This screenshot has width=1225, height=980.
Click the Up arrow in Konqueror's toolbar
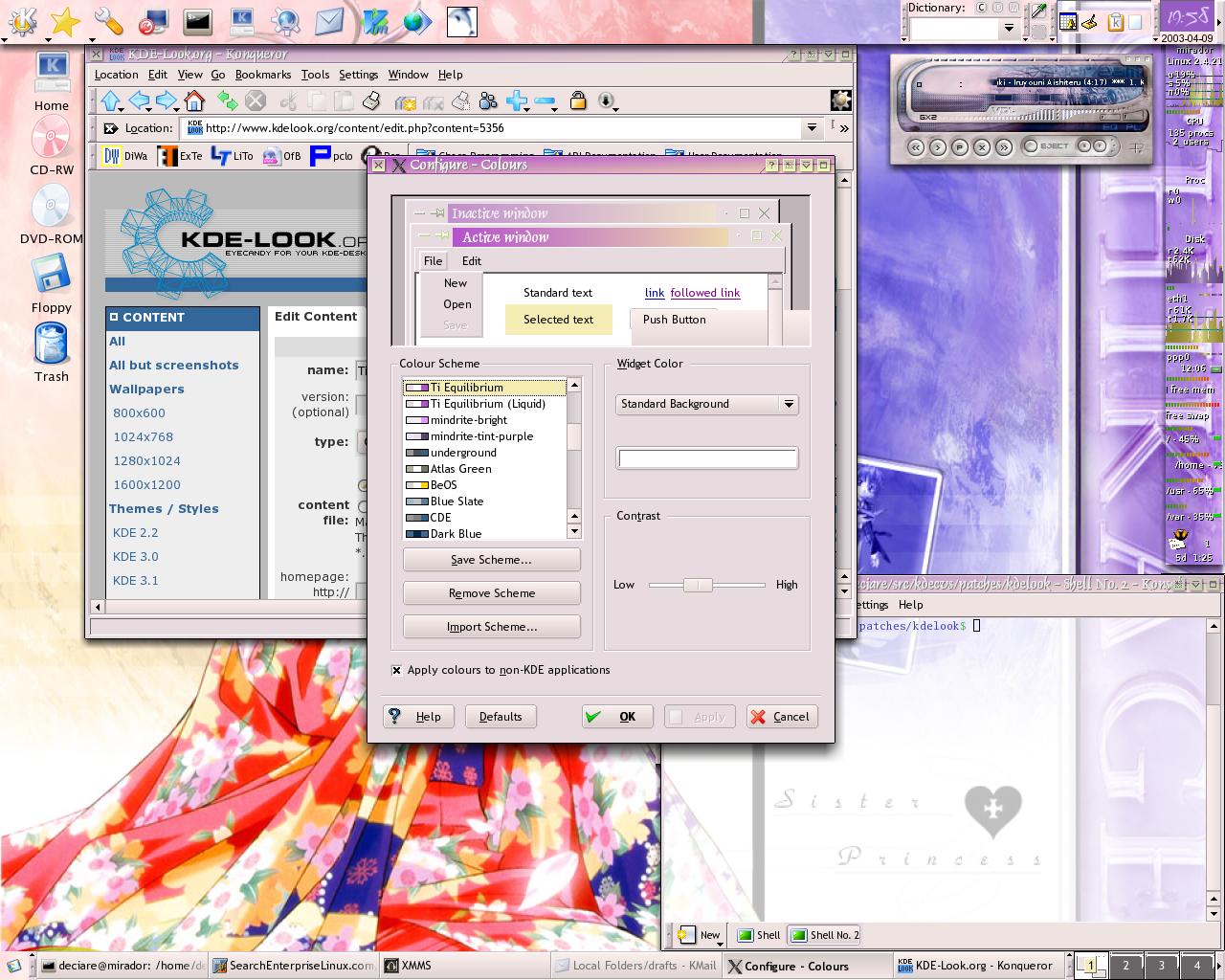point(111,100)
